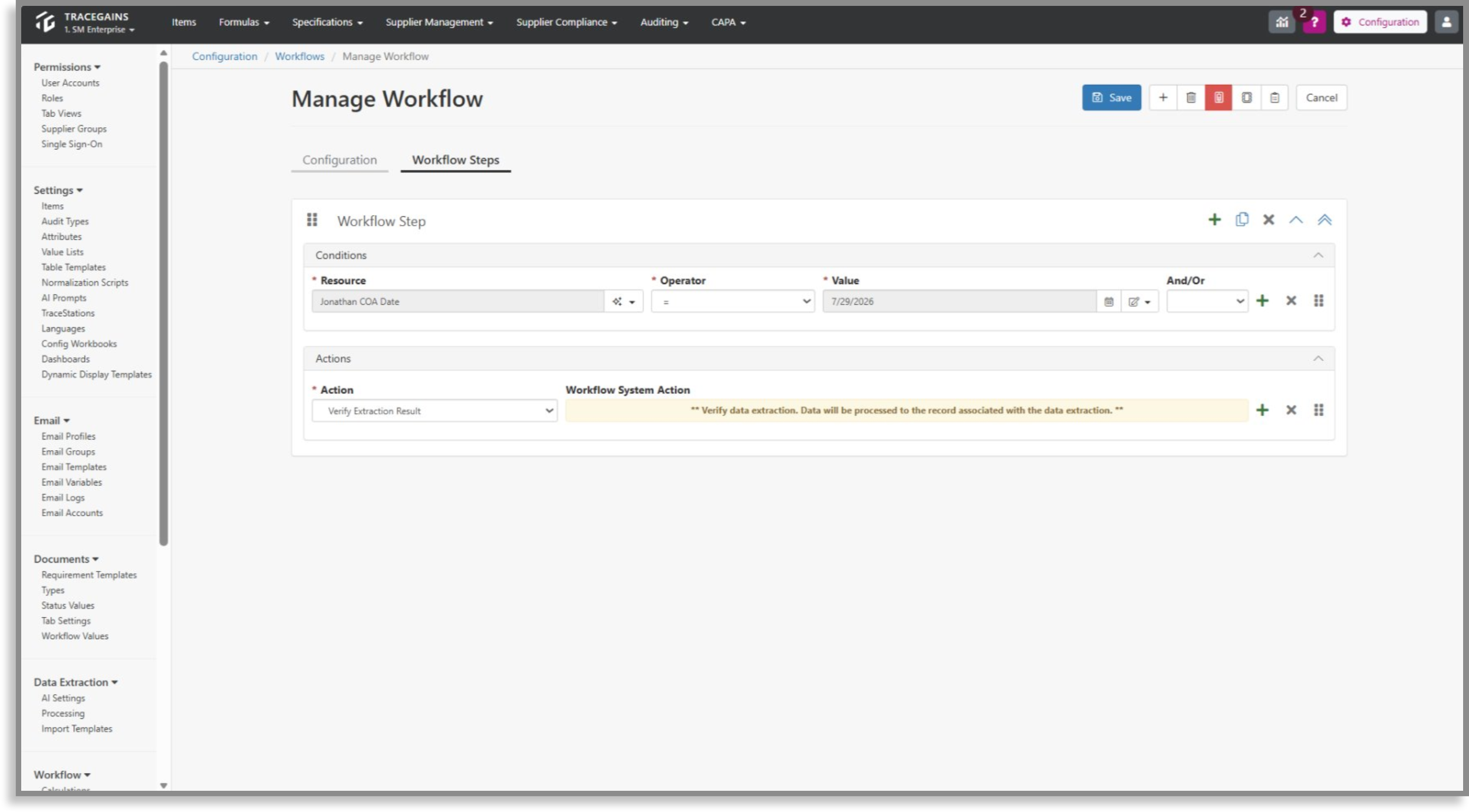Click the Configuration button in header
The width and height of the screenshot is (1469, 812).
tap(1380, 22)
